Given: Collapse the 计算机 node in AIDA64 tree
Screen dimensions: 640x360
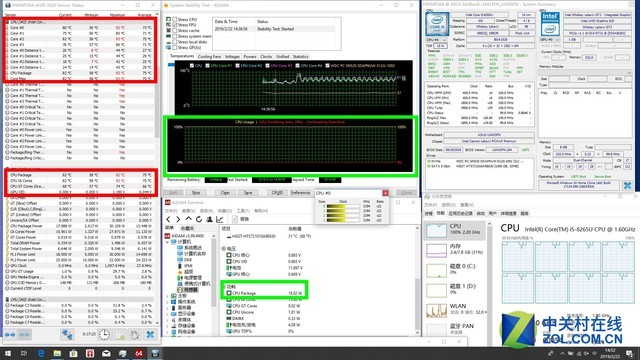Looking at the screenshot, I should tap(167, 242).
